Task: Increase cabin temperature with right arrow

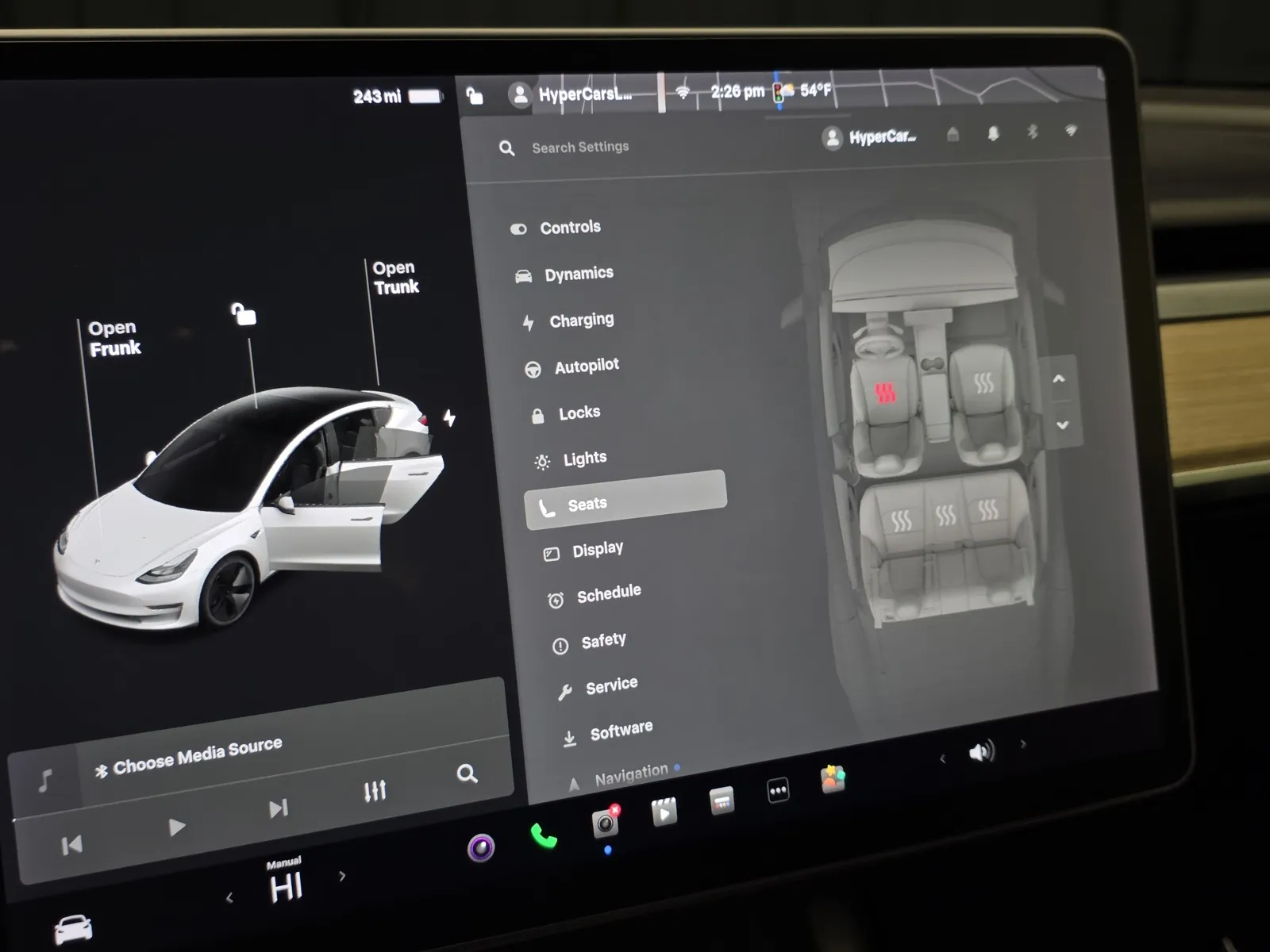Action: (342, 877)
